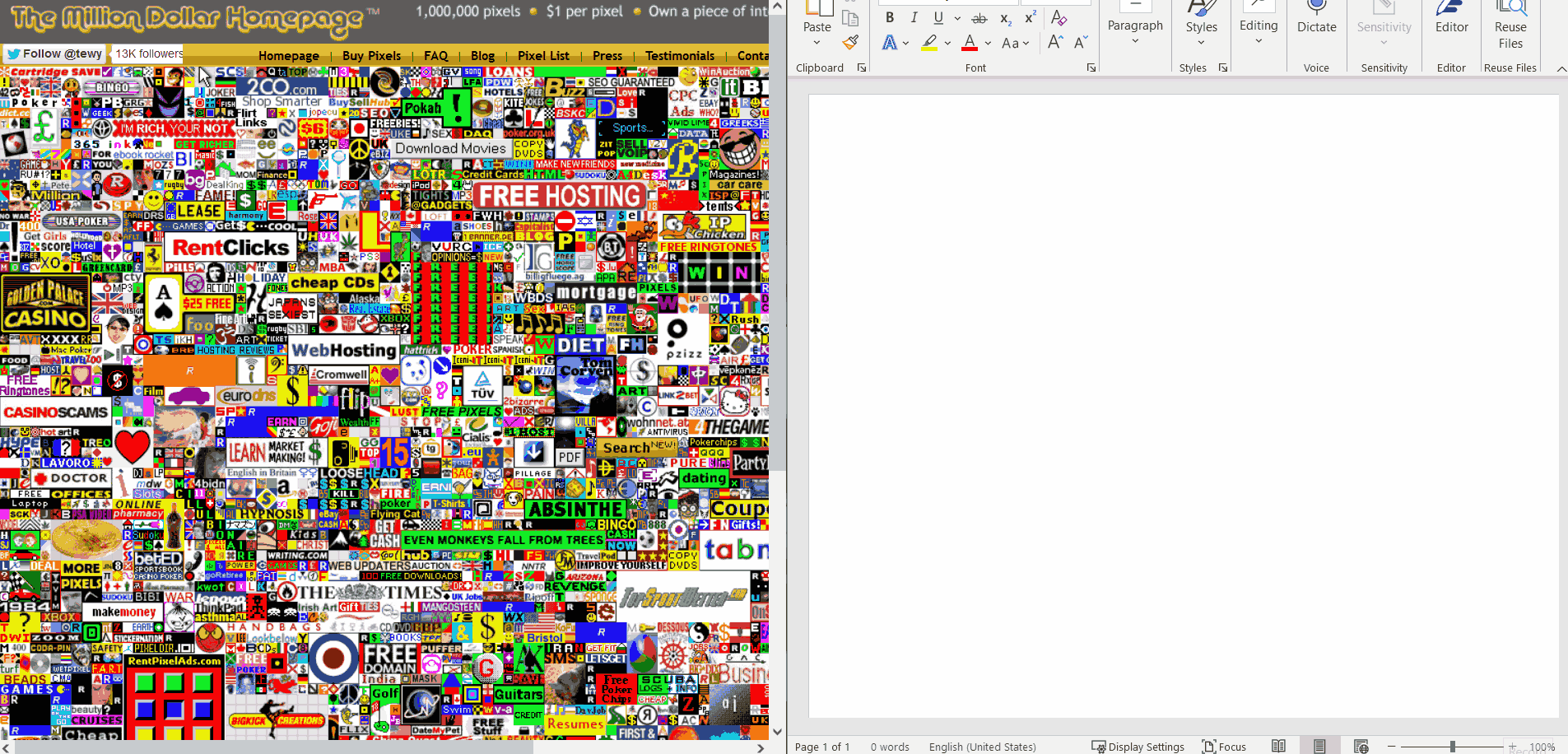Open the font color dropdown

coord(987,43)
